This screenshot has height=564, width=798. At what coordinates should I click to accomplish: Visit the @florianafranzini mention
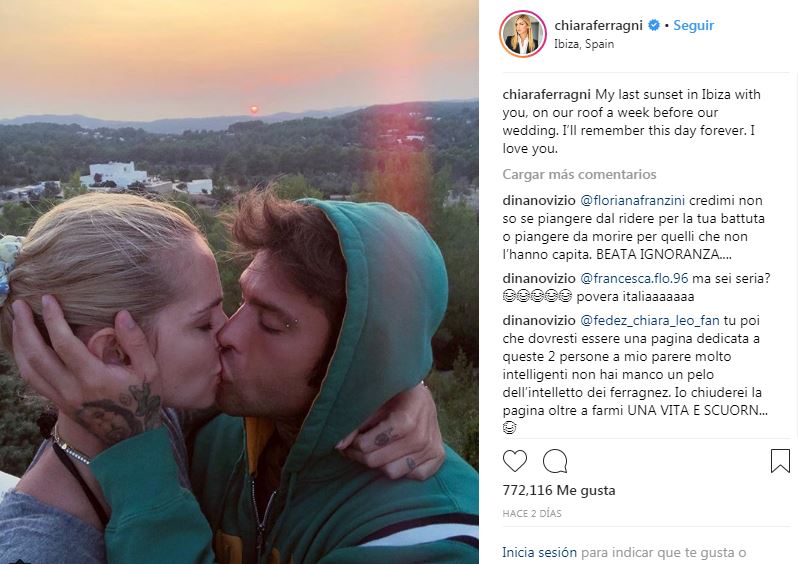(633, 201)
